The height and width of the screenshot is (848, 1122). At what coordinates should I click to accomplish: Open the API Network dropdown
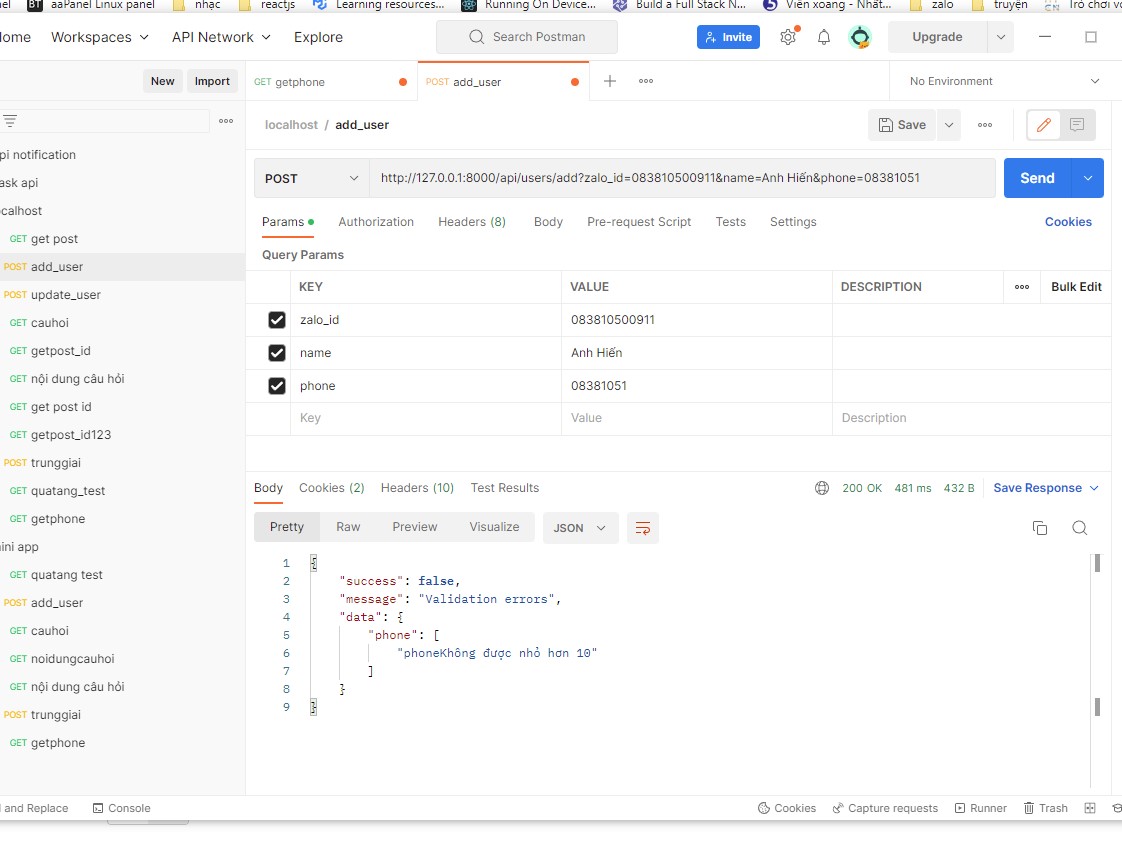221,37
